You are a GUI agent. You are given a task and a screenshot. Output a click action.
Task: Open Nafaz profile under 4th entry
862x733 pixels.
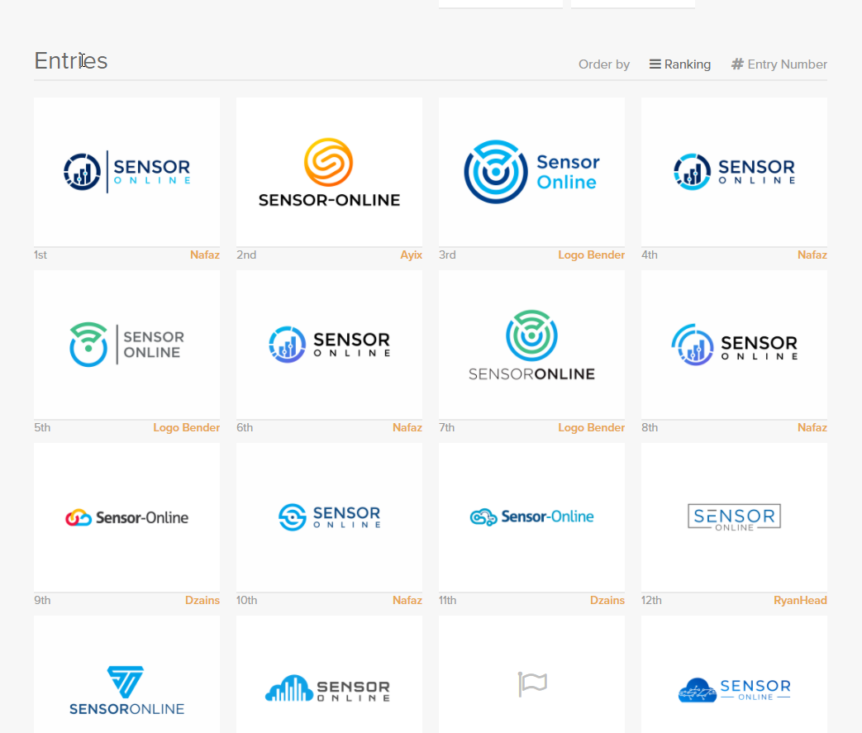812,255
